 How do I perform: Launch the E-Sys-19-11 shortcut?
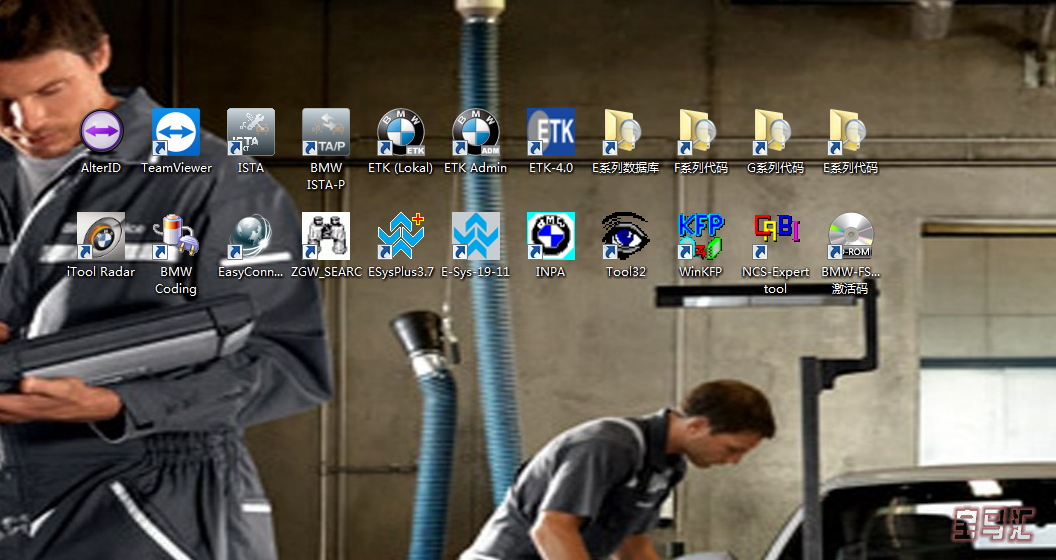tap(475, 236)
